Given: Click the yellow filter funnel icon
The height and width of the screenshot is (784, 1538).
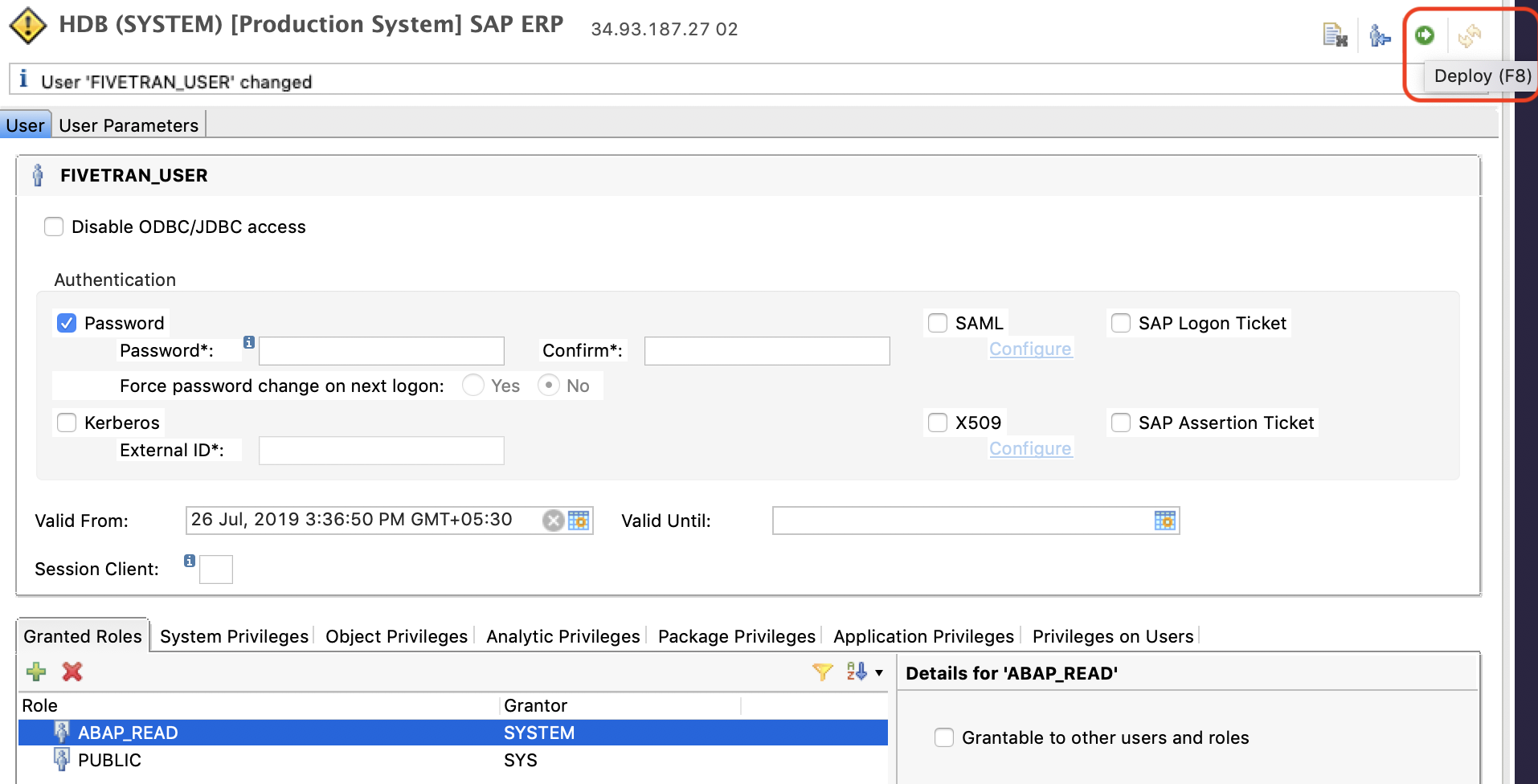Looking at the screenshot, I should click(823, 672).
